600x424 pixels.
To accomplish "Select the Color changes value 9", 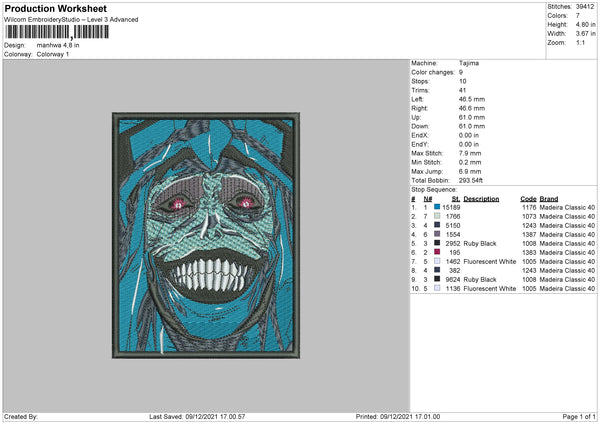I will click(461, 72).
